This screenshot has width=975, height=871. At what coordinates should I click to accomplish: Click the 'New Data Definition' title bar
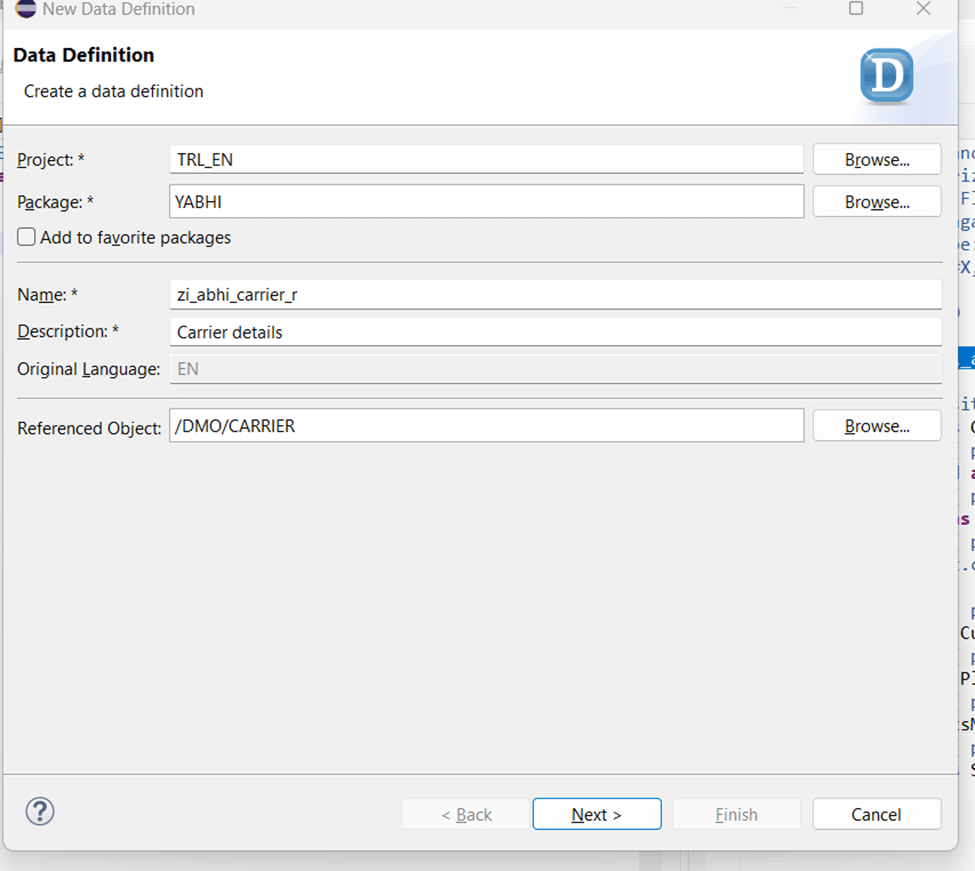[x=400, y=9]
